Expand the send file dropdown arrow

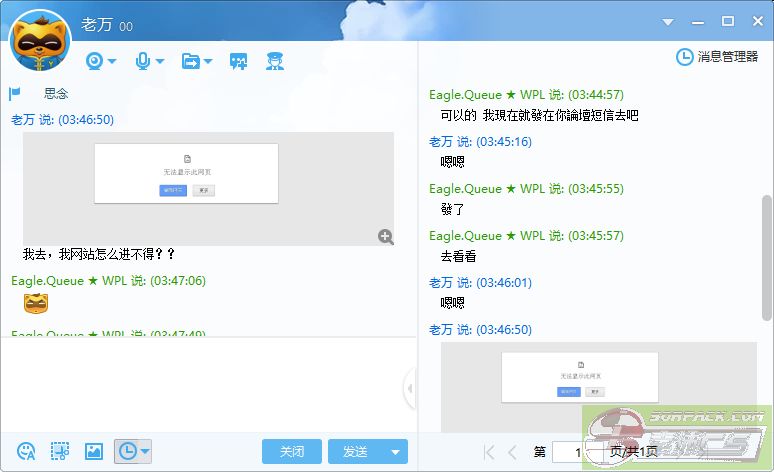coord(208,61)
